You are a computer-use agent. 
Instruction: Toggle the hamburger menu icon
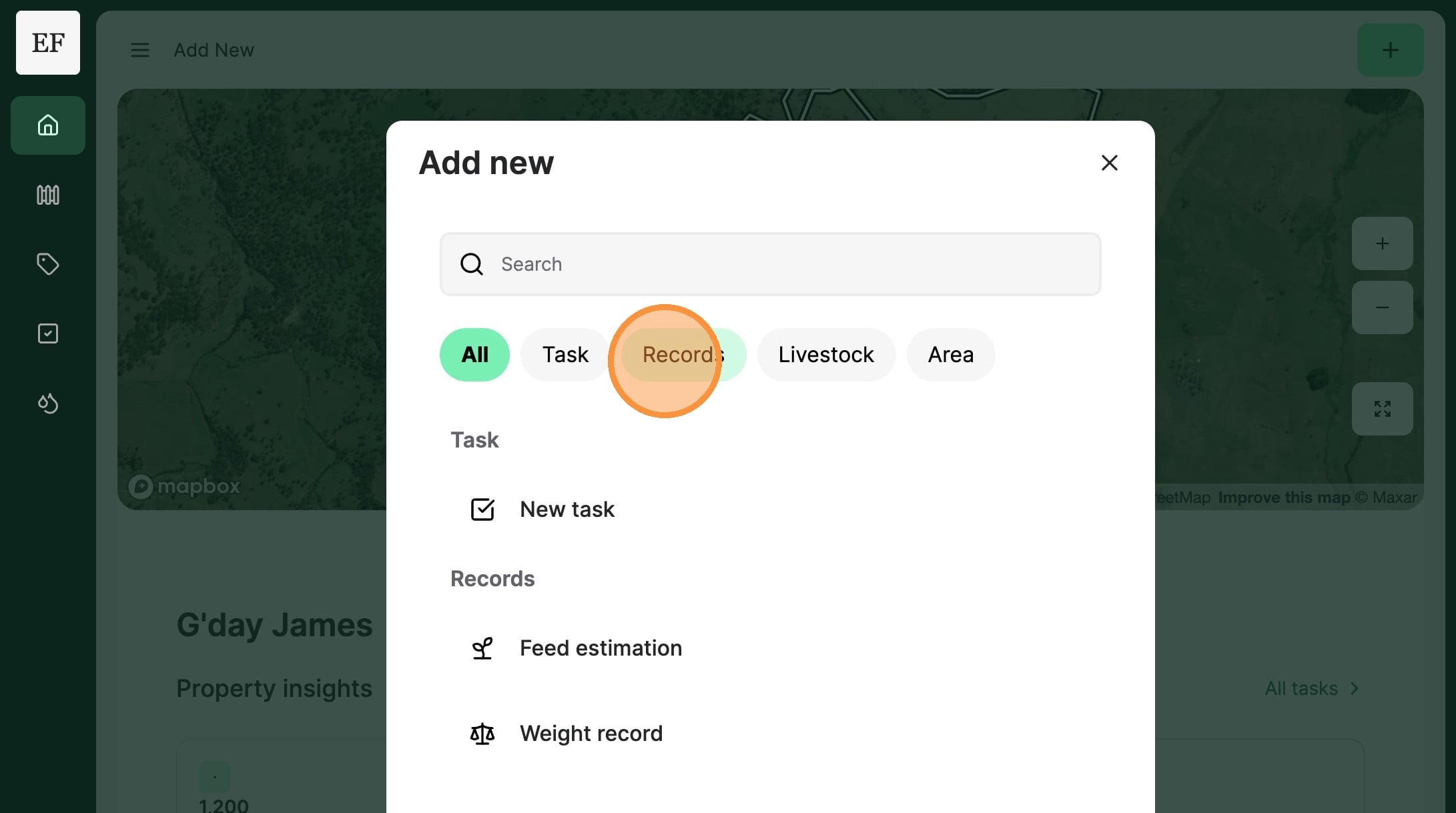tap(140, 50)
